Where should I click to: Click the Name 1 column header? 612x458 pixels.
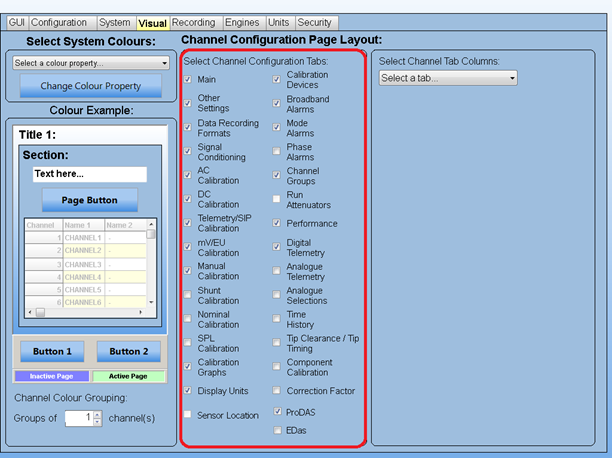84,225
